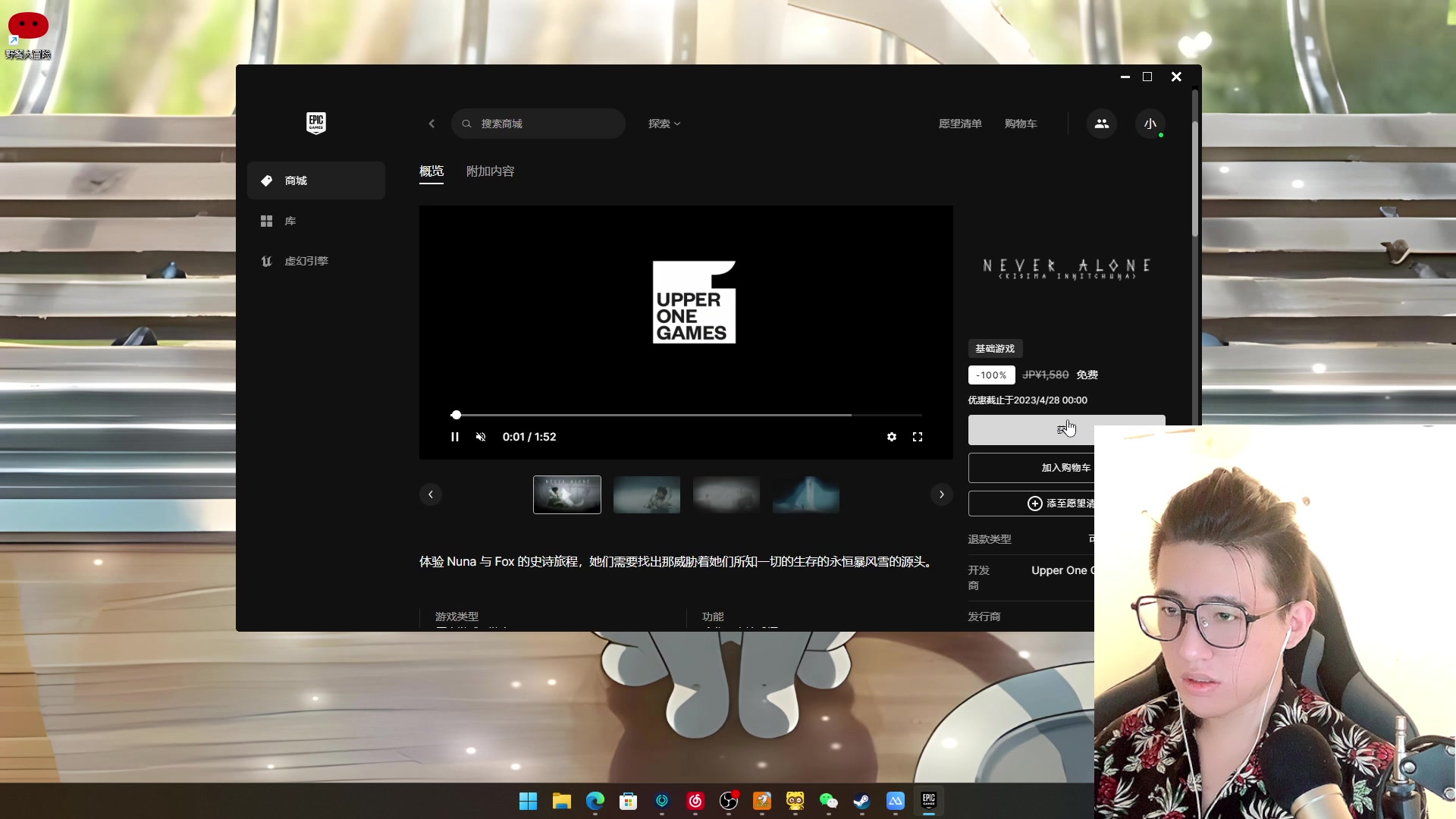Go back with the back arrow
The width and height of the screenshot is (1456, 819).
[431, 124]
